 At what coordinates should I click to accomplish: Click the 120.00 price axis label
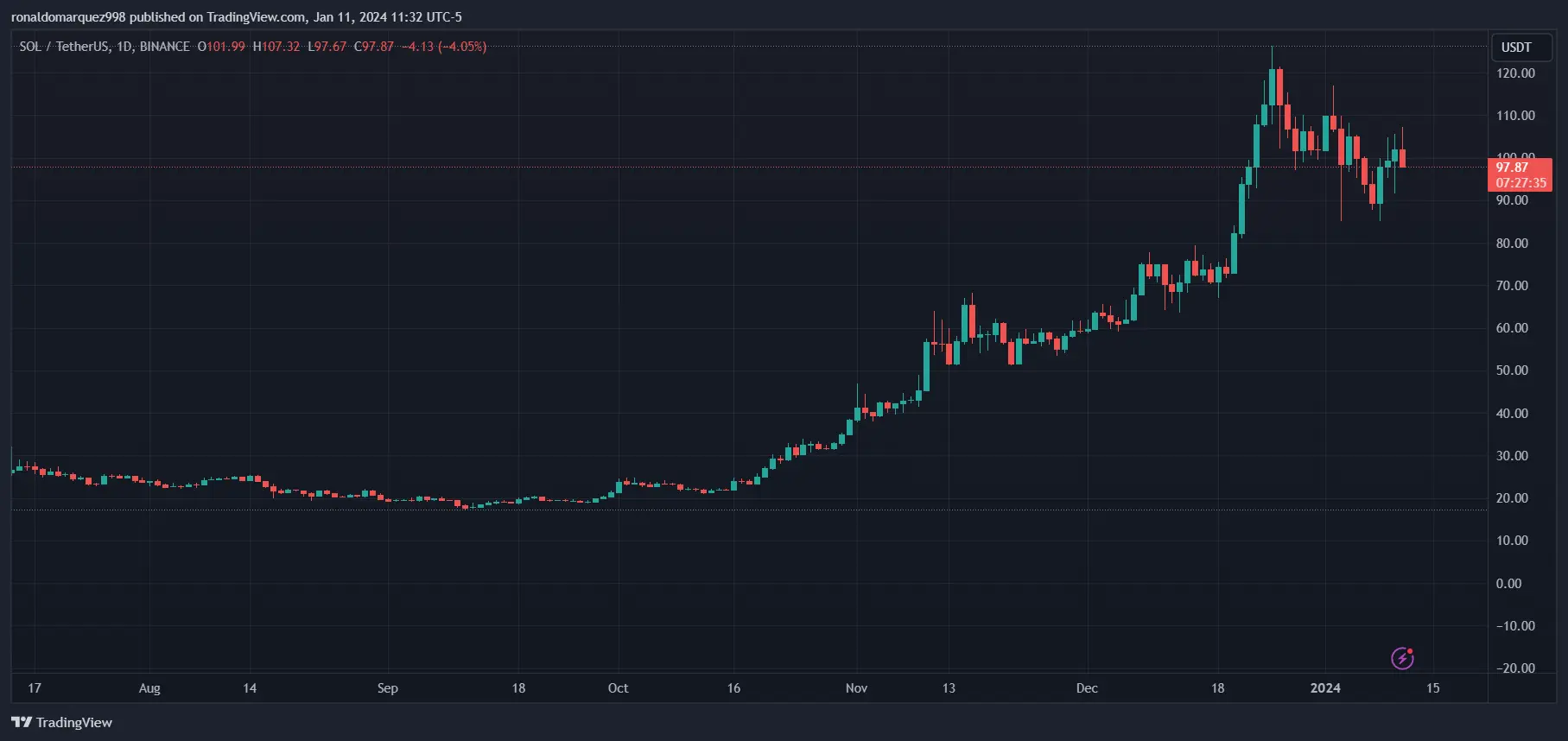click(x=1515, y=73)
